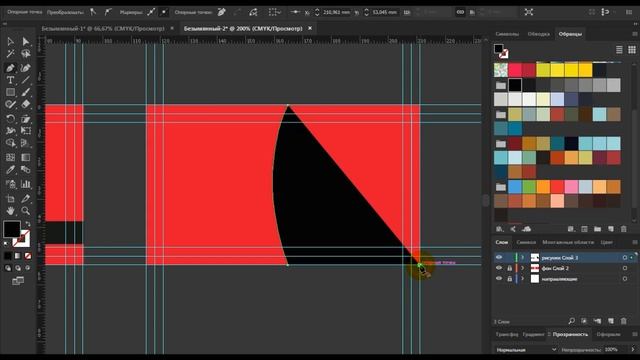Select the Artboard tool

(x=11, y=198)
